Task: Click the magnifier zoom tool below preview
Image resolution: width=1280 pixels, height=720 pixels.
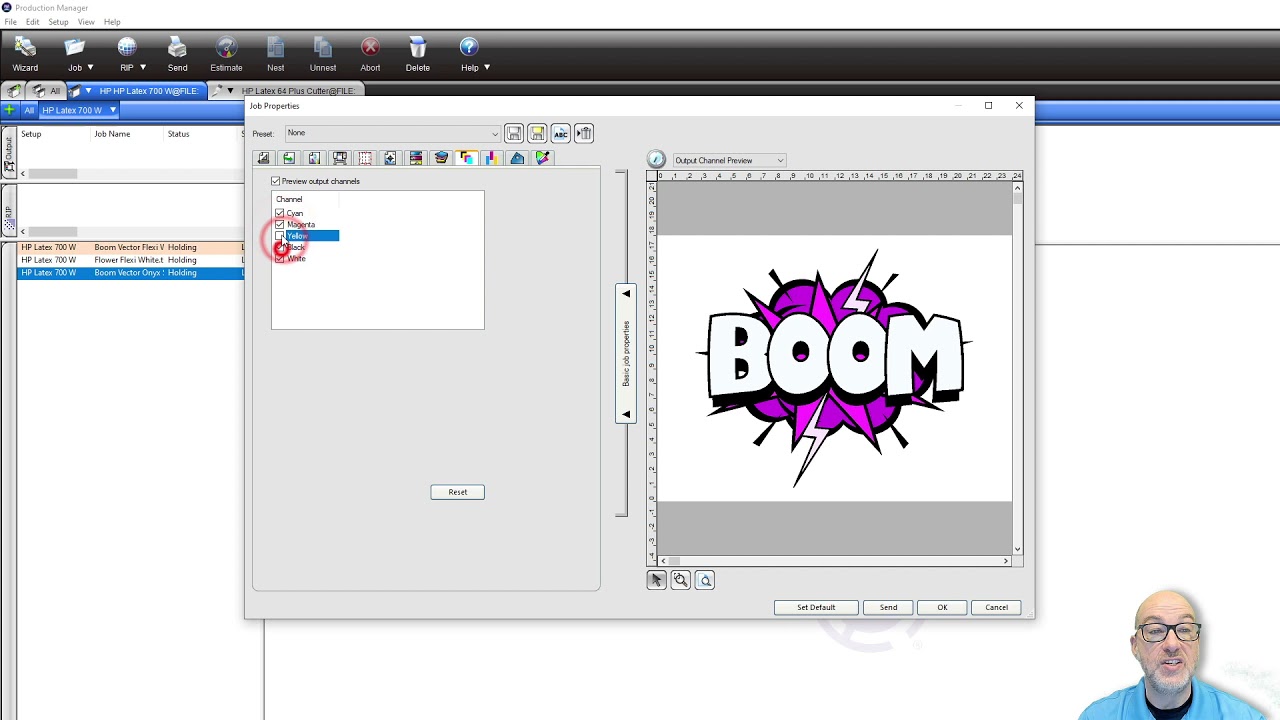Action: [705, 580]
